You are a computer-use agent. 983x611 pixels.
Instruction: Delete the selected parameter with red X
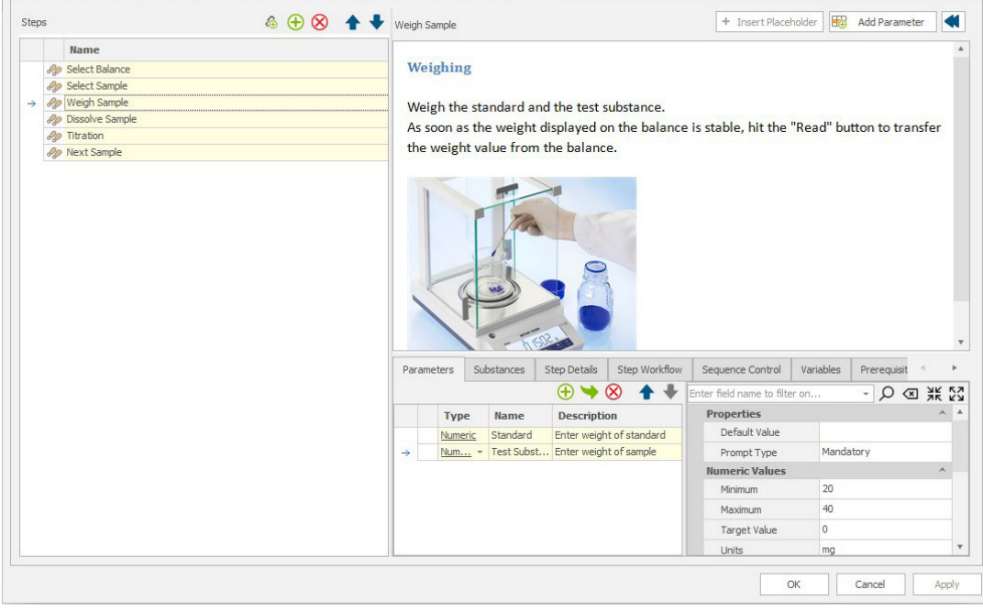point(613,393)
